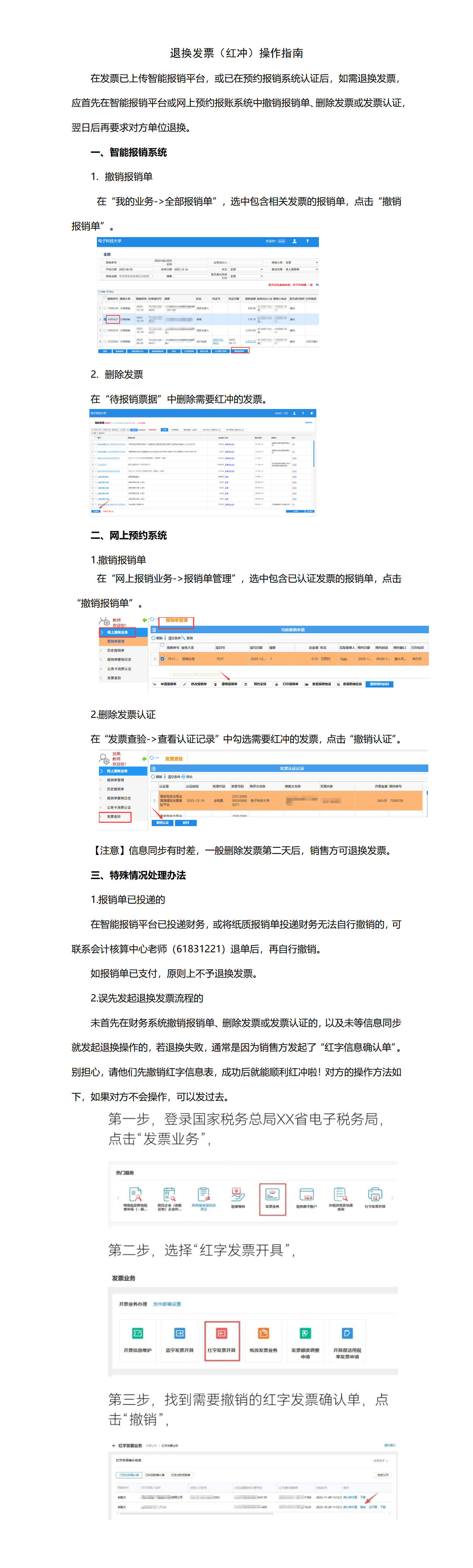Screen dimensions: 473x1568
Task: Click blue button right of 撤销认证
Action: point(186,823)
